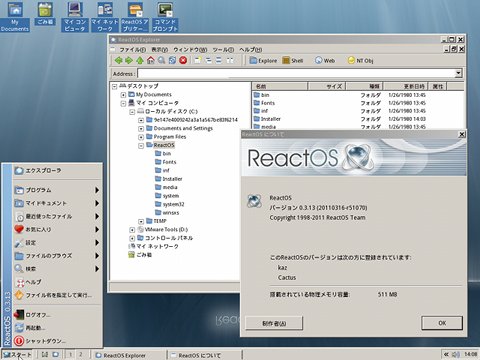Switch to ReactOS Explorer taskbar button
Image resolution: width=480 pixels, height=360 pixels.
(129, 355)
